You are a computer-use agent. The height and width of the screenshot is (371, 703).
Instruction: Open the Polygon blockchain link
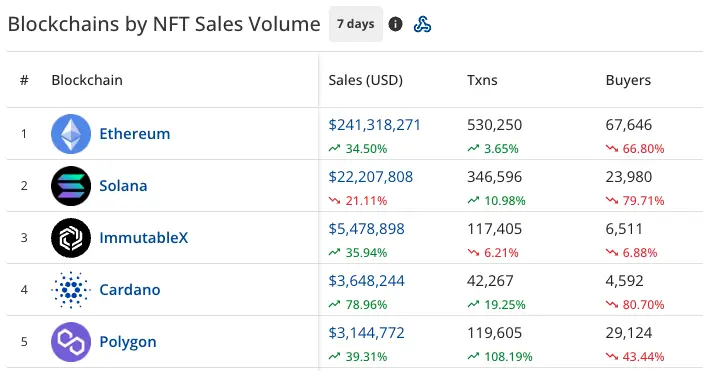click(128, 342)
